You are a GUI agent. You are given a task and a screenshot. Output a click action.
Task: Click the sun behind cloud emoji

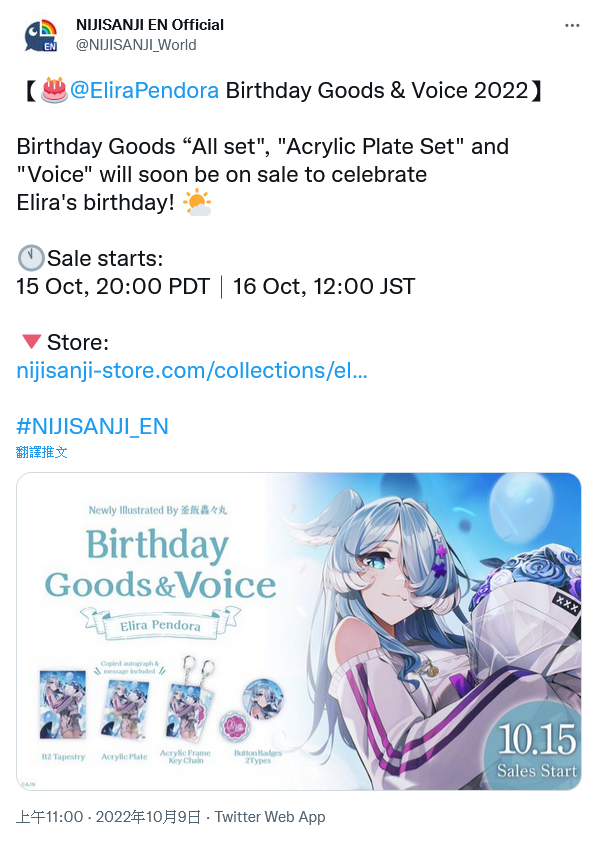197,203
